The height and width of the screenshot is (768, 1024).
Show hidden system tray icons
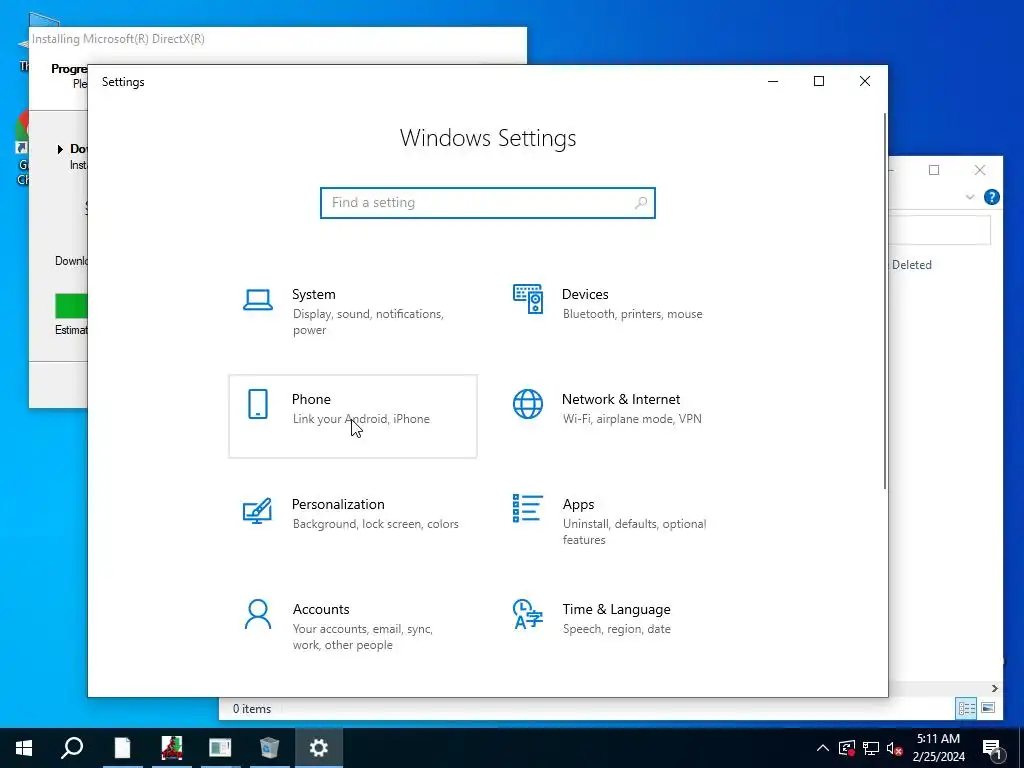(823, 748)
